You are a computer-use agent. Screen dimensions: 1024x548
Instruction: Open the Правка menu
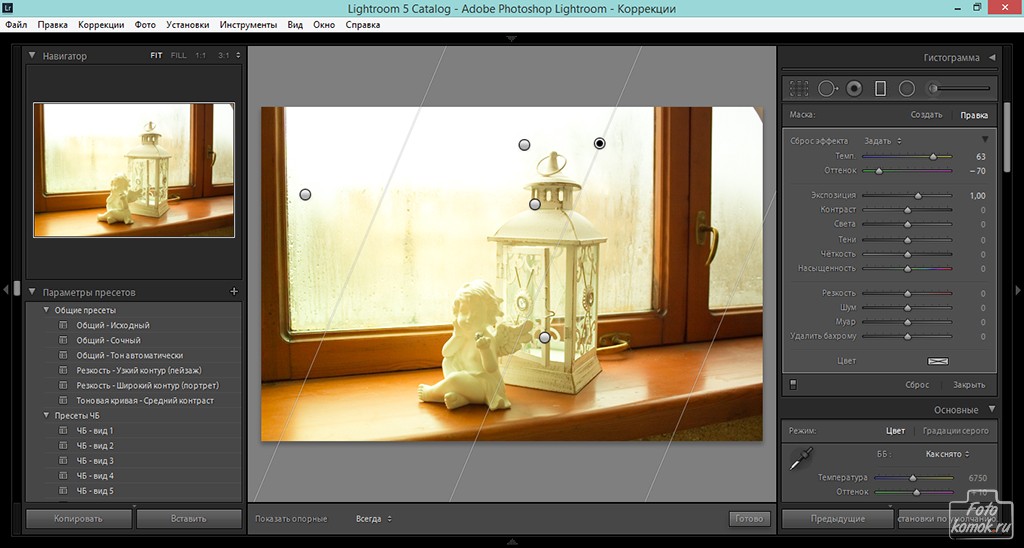pyautogui.click(x=52, y=25)
